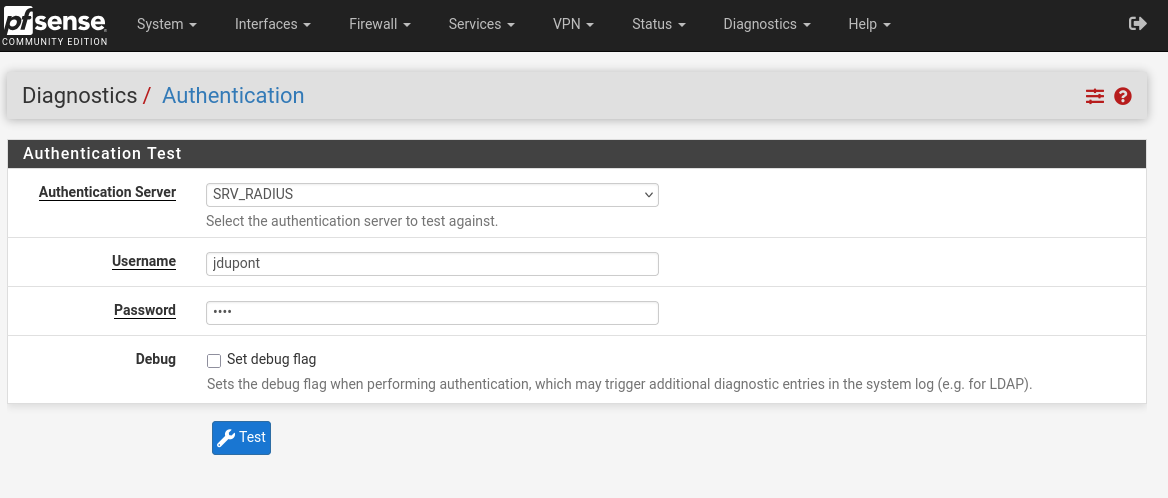Expand the VPN menu

(573, 24)
